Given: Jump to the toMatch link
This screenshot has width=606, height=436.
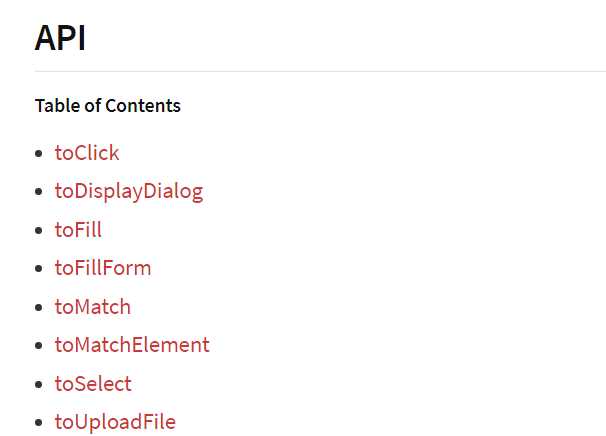Looking at the screenshot, I should [x=93, y=307].
